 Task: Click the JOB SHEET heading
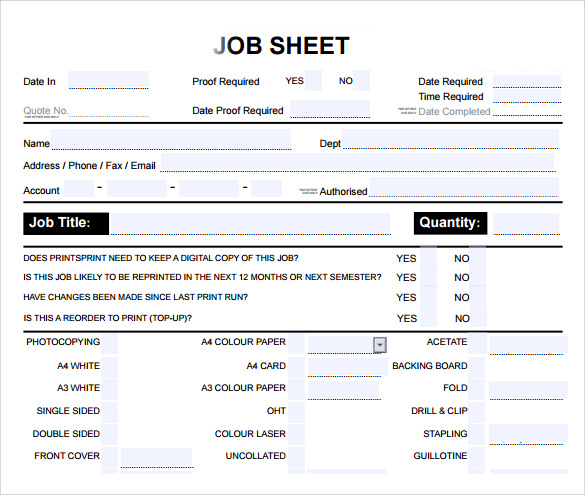[x=282, y=46]
